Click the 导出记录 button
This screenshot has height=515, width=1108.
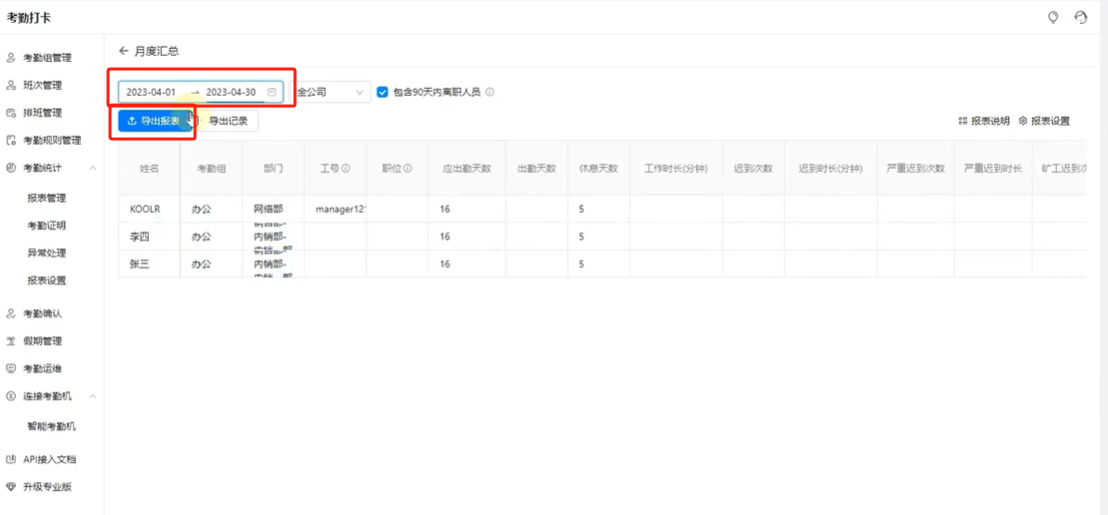pyautogui.click(x=228, y=121)
